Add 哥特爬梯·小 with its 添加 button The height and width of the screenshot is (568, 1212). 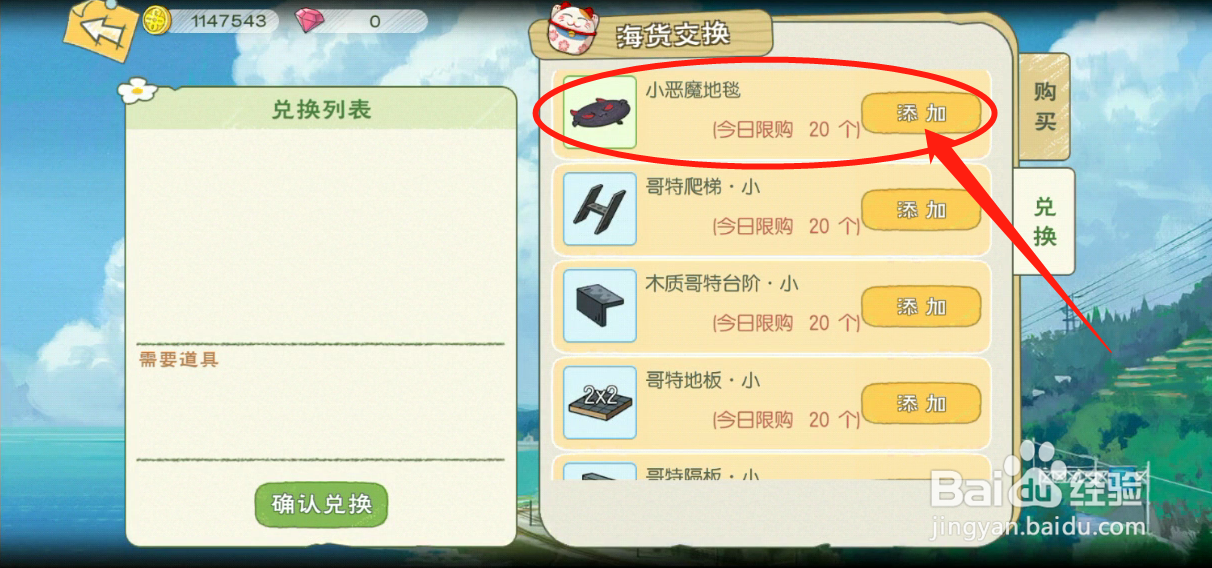[x=921, y=210]
